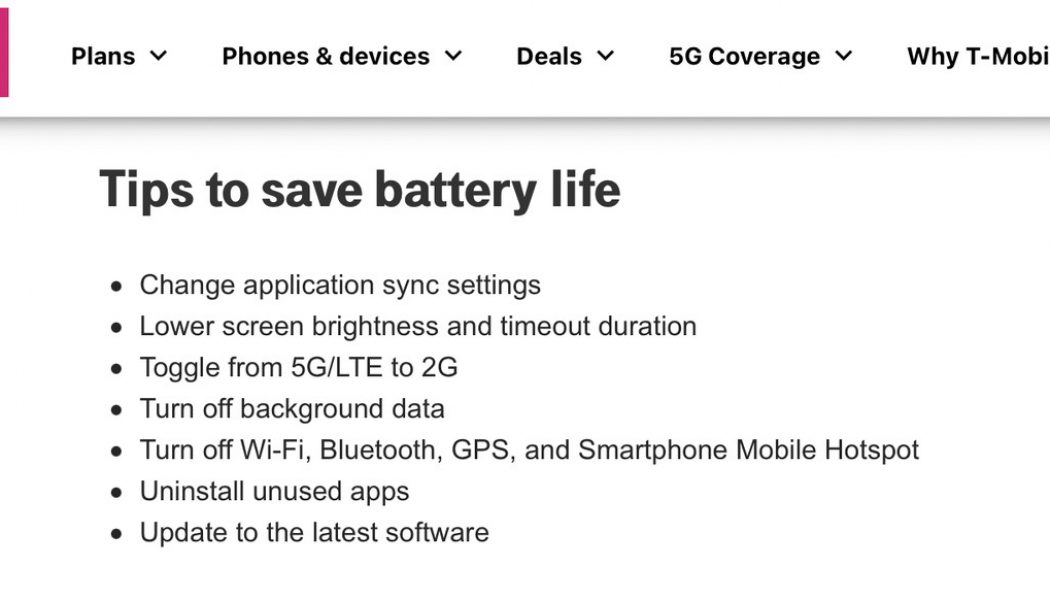The height and width of the screenshot is (600, 1050).
Task: Expand the Deals dropdown arrow
Action: pyautogui.click(x=603, y=57)
